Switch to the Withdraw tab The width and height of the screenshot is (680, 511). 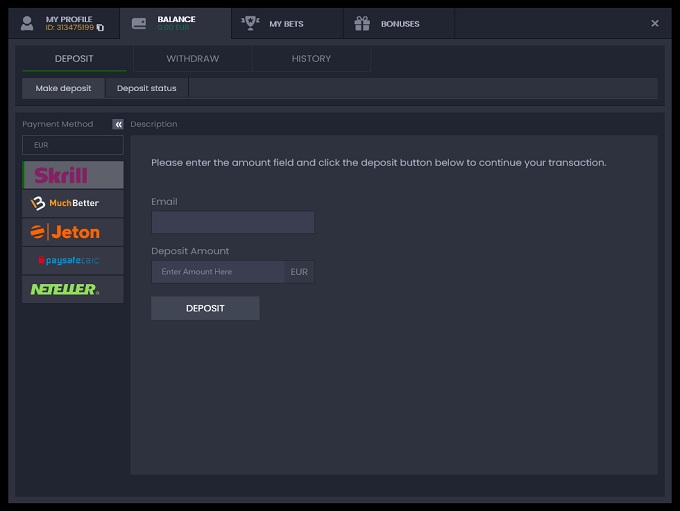(x=193, y=59)
